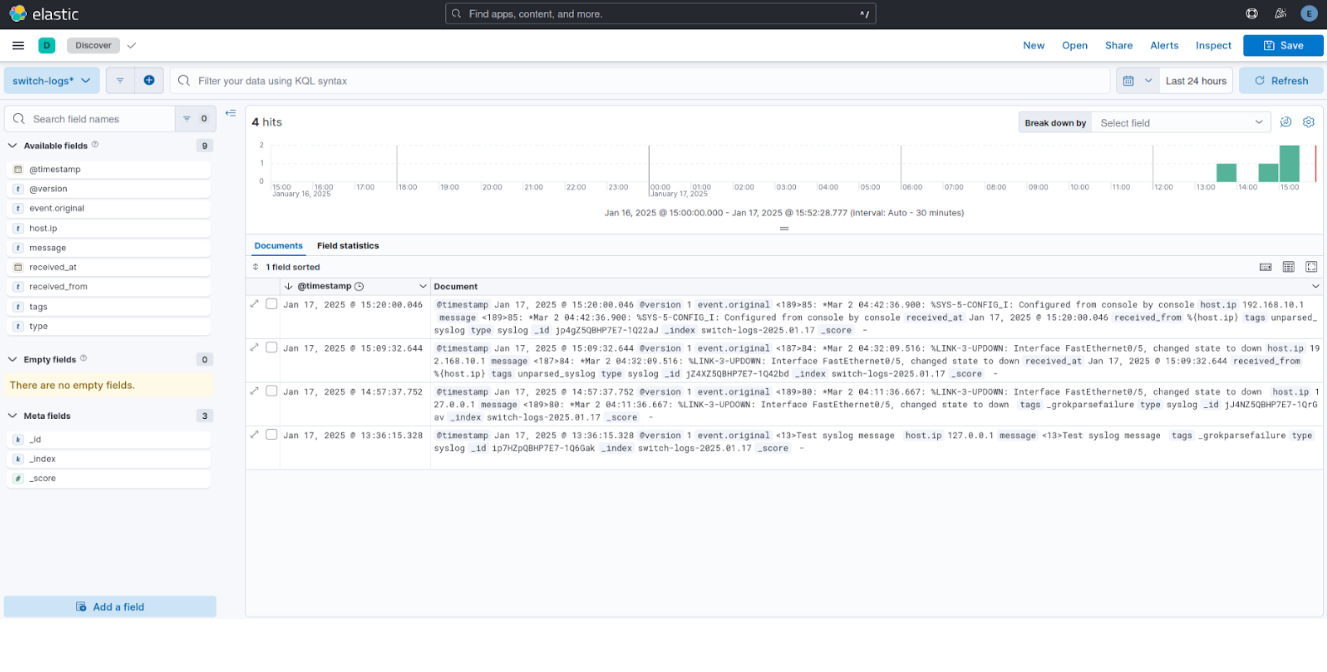Select the 13:36:15.328 document checkbox

click(271, 435)
